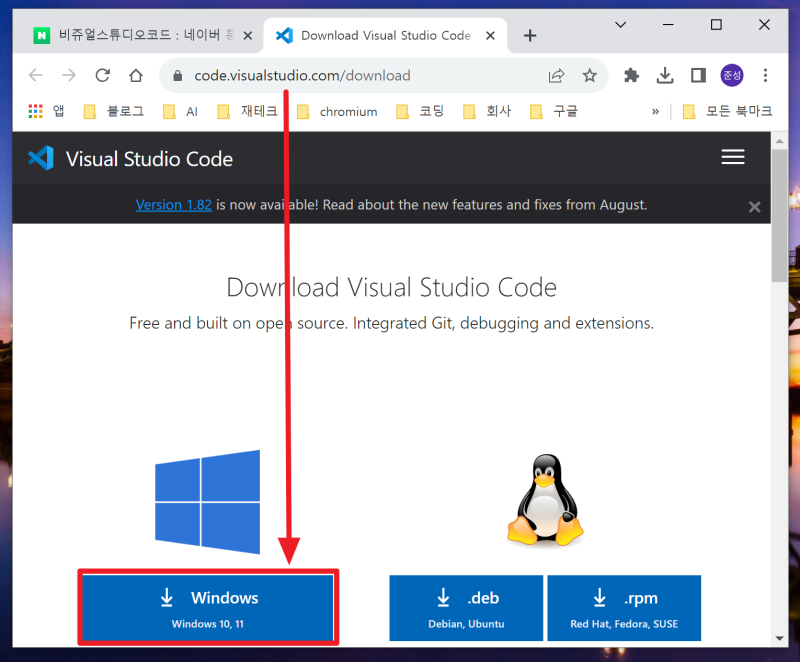
Task: Download the .rpm Red Hat package
Action: click(624, 607)
